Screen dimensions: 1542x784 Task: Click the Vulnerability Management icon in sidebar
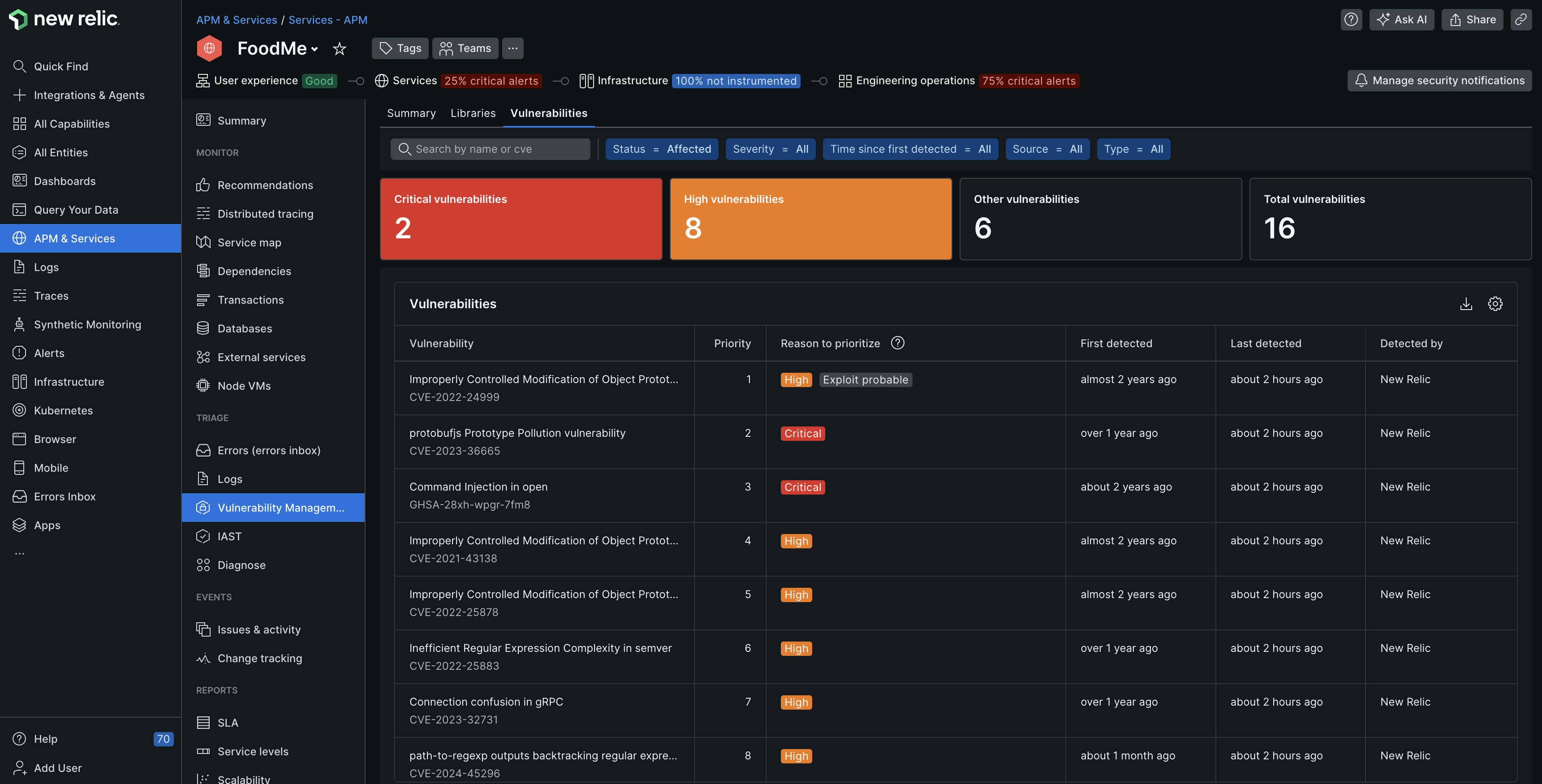[x=203, y=507]
